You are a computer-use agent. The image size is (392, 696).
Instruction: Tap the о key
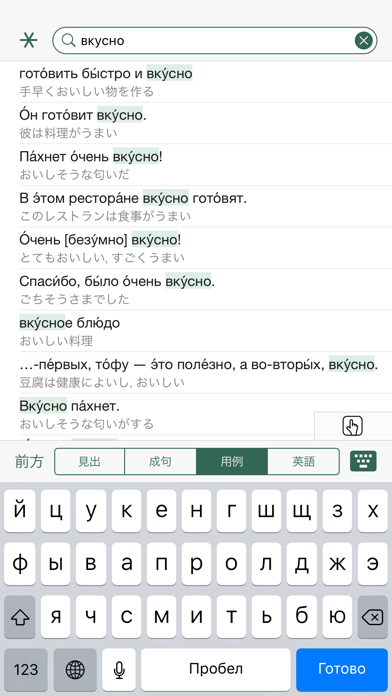pyautogui.click(x=231, y=564)
